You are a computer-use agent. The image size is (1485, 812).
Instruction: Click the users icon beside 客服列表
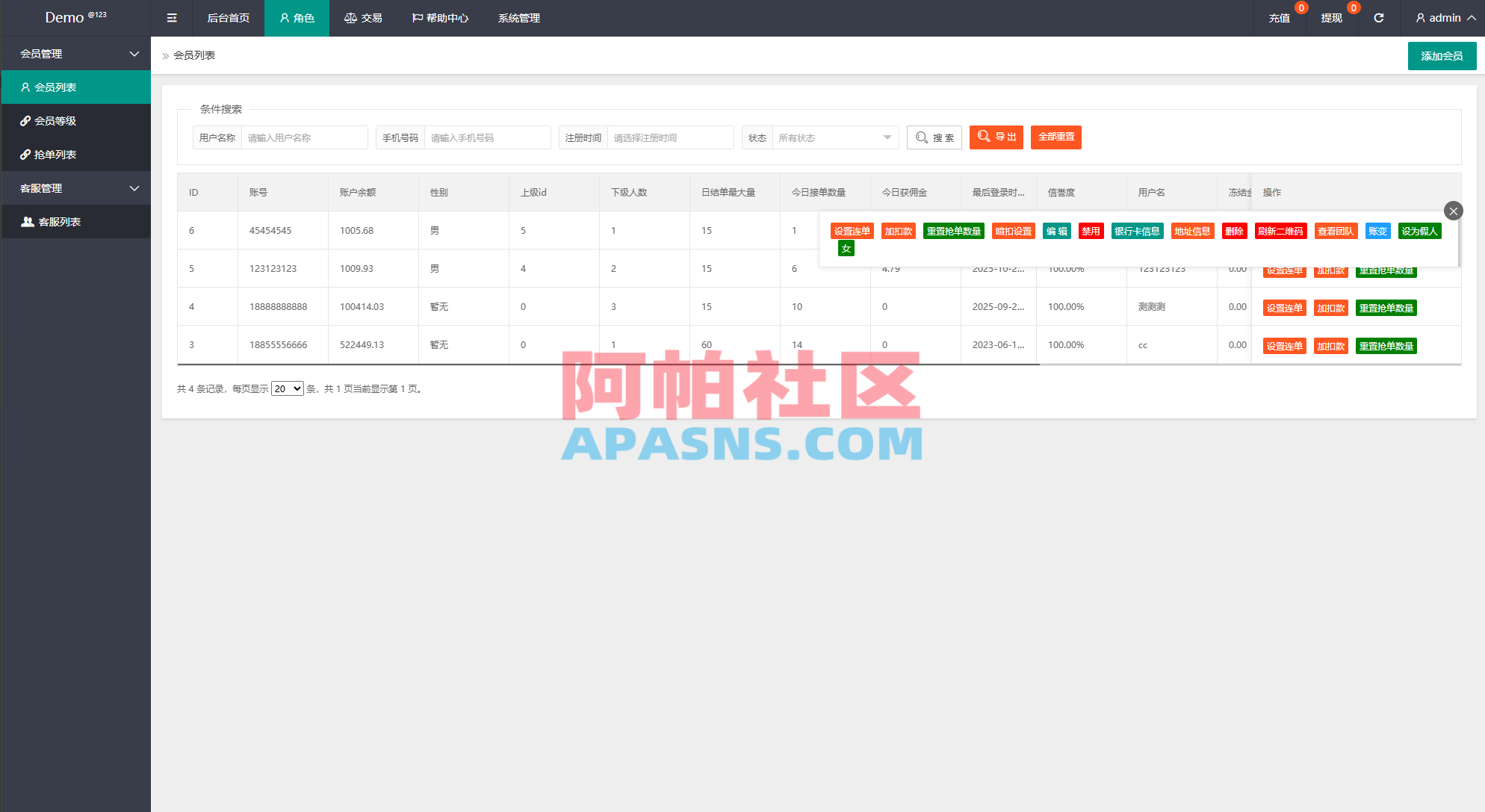point(27,221)
